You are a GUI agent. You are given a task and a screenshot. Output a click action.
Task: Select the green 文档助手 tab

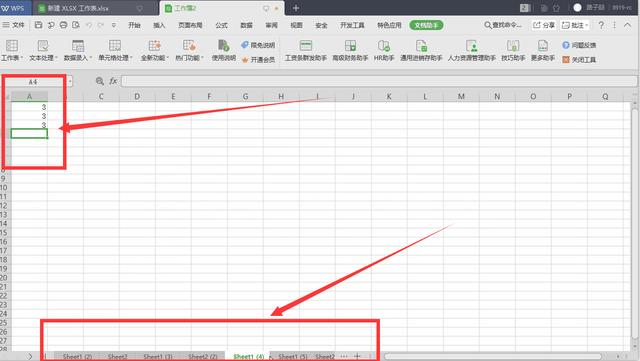pyautogui.click(x=426, y=25)
